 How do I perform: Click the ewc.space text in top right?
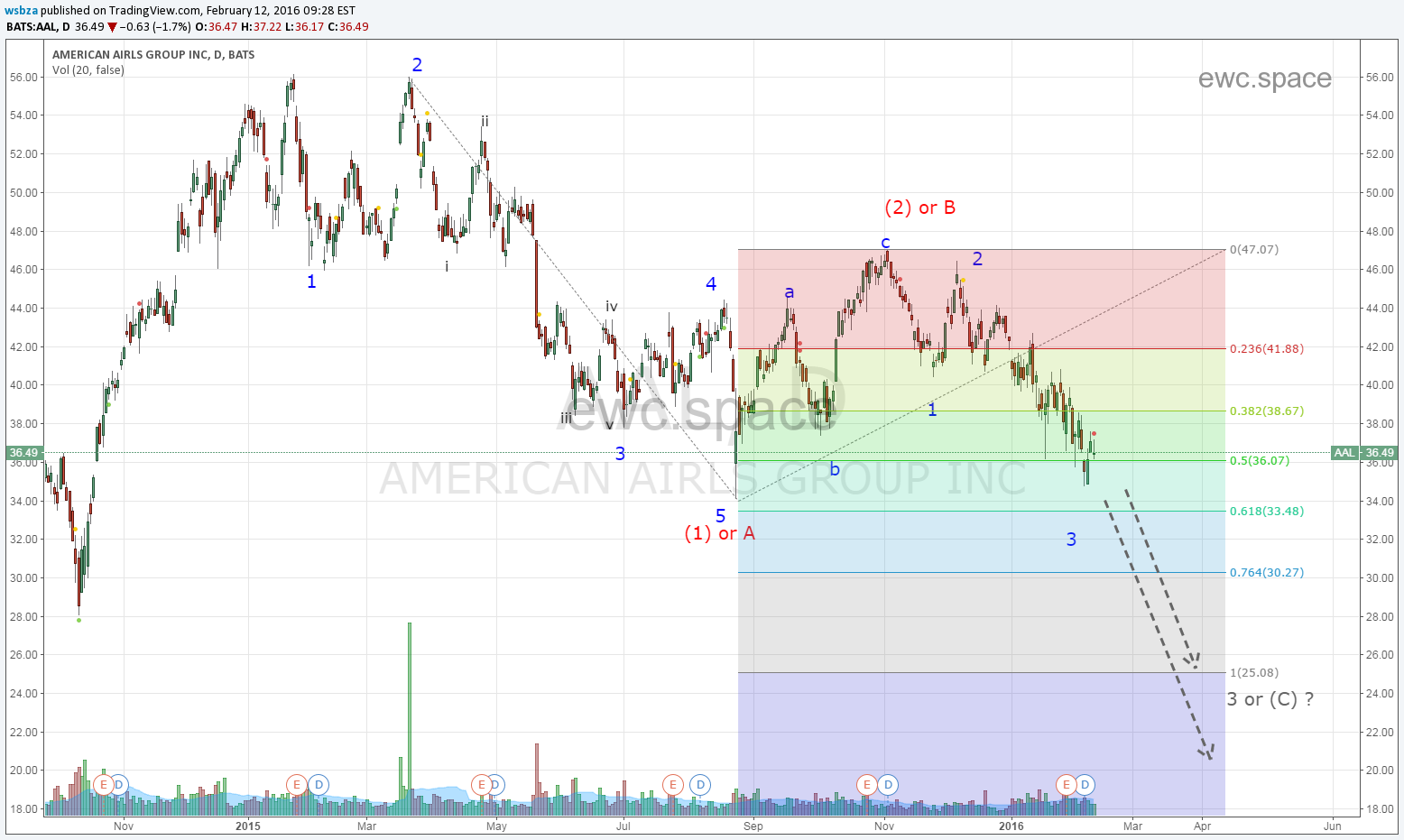pyautogui.click(x=1264, y=79)
